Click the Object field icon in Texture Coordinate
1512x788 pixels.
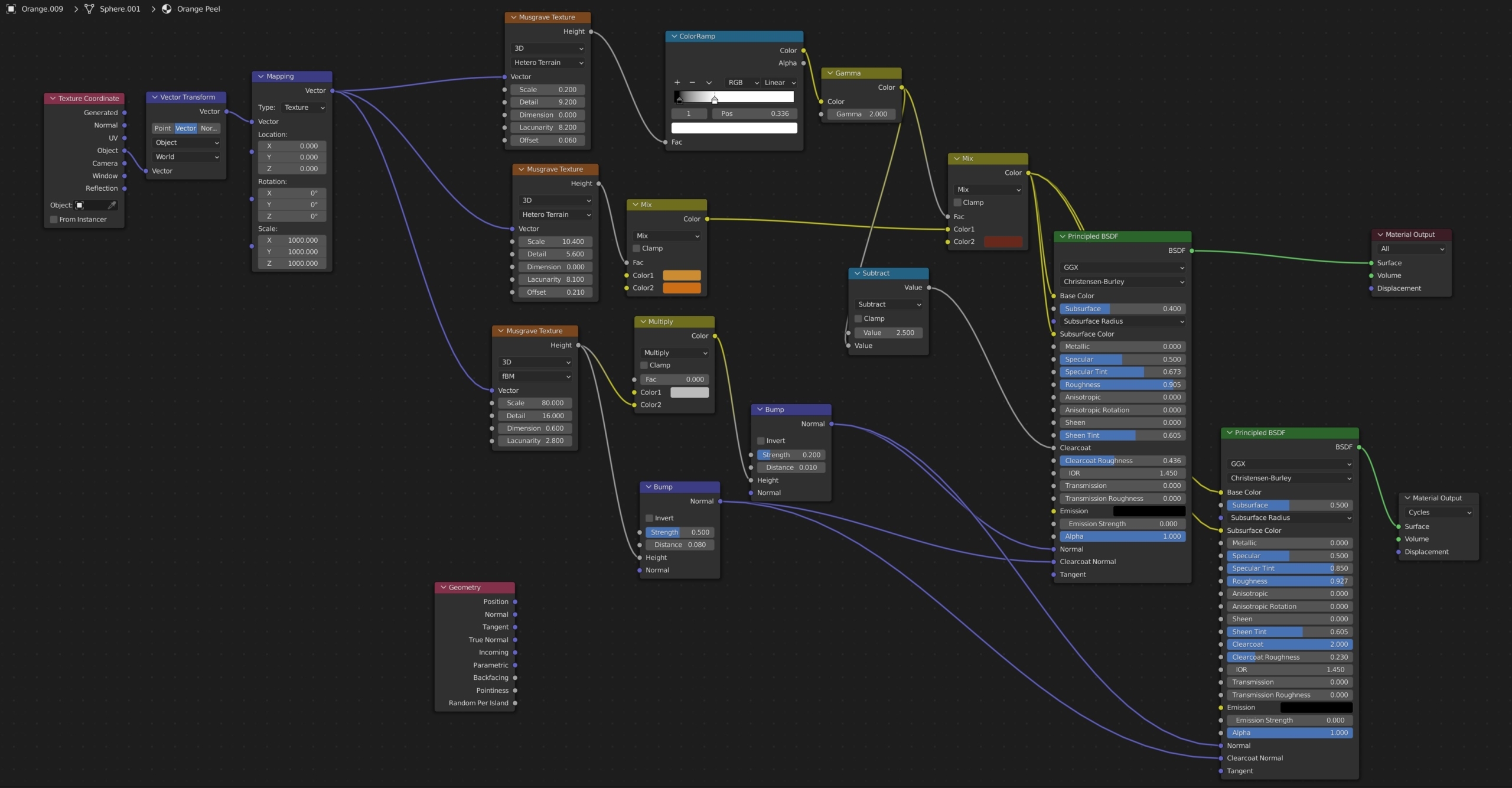80,205
